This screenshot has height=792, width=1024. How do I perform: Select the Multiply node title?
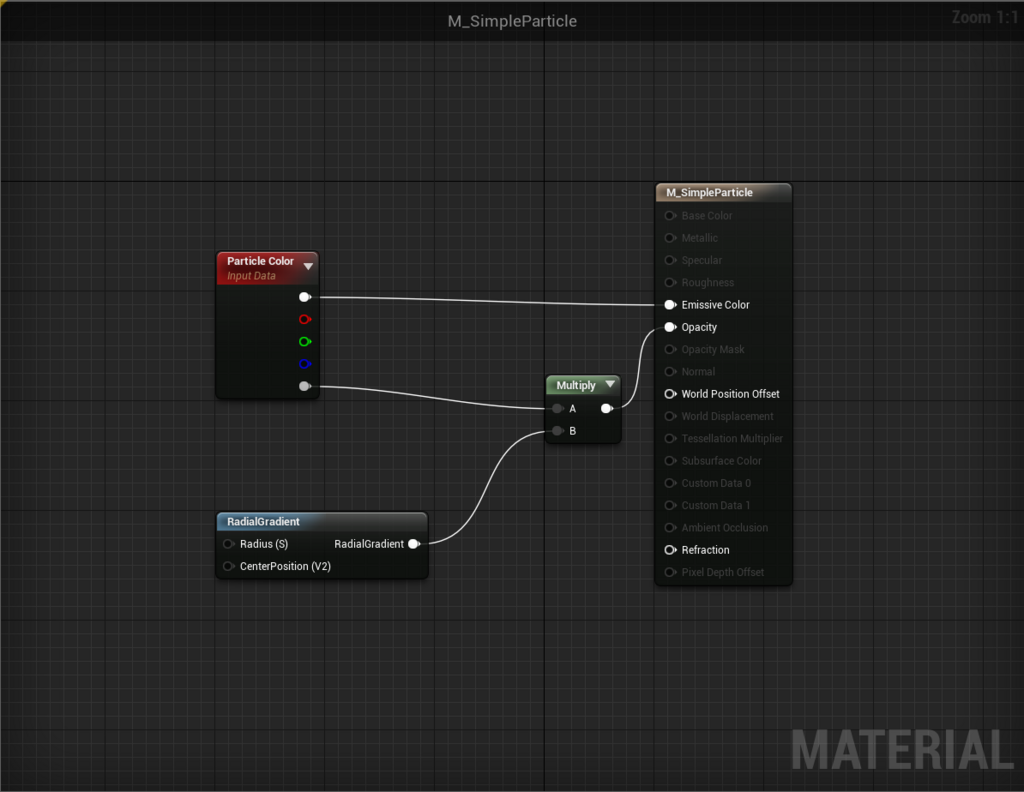(x=575, y=385)
